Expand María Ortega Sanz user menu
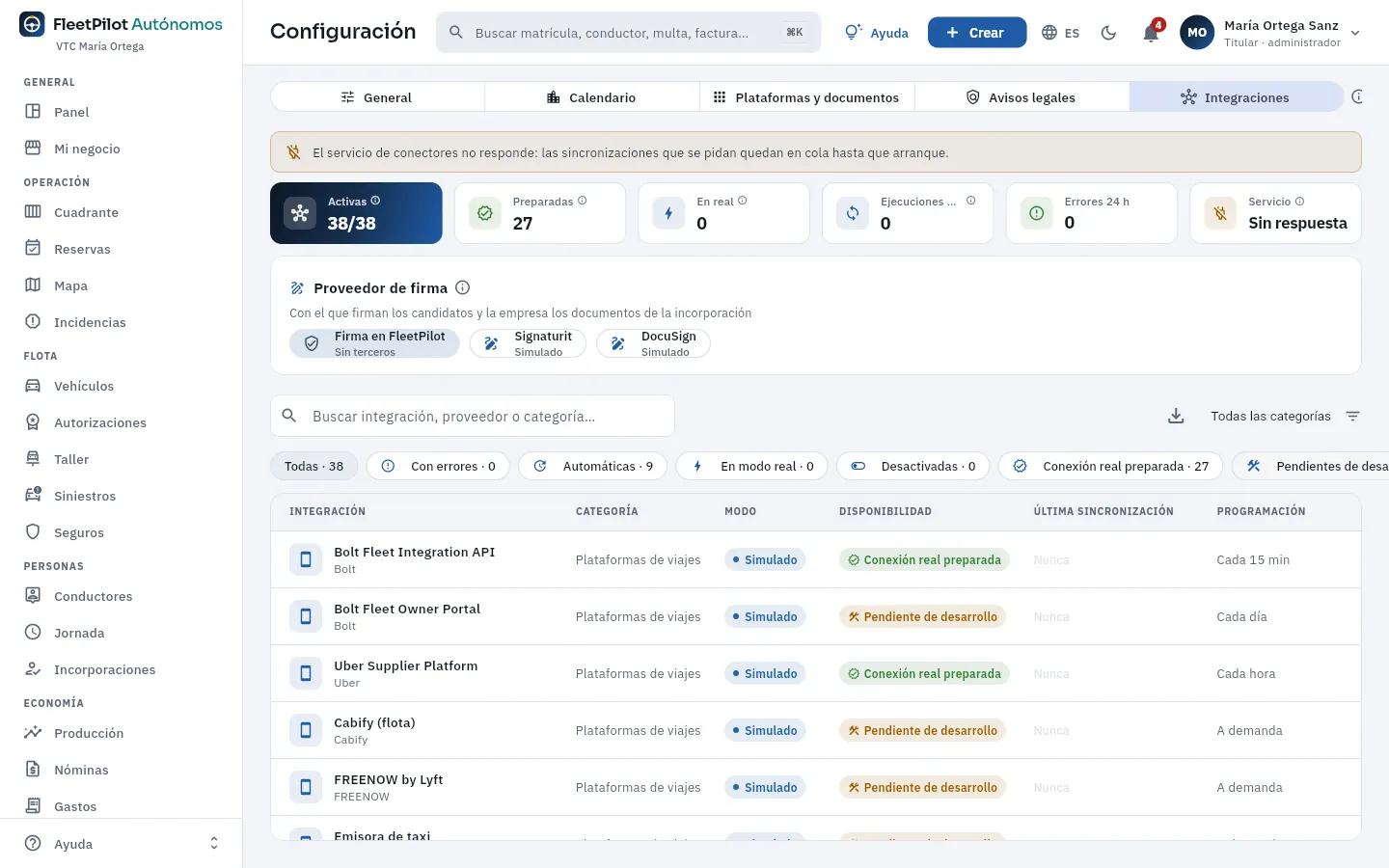Screen dimensions: 1389x868 point(1271,33)
